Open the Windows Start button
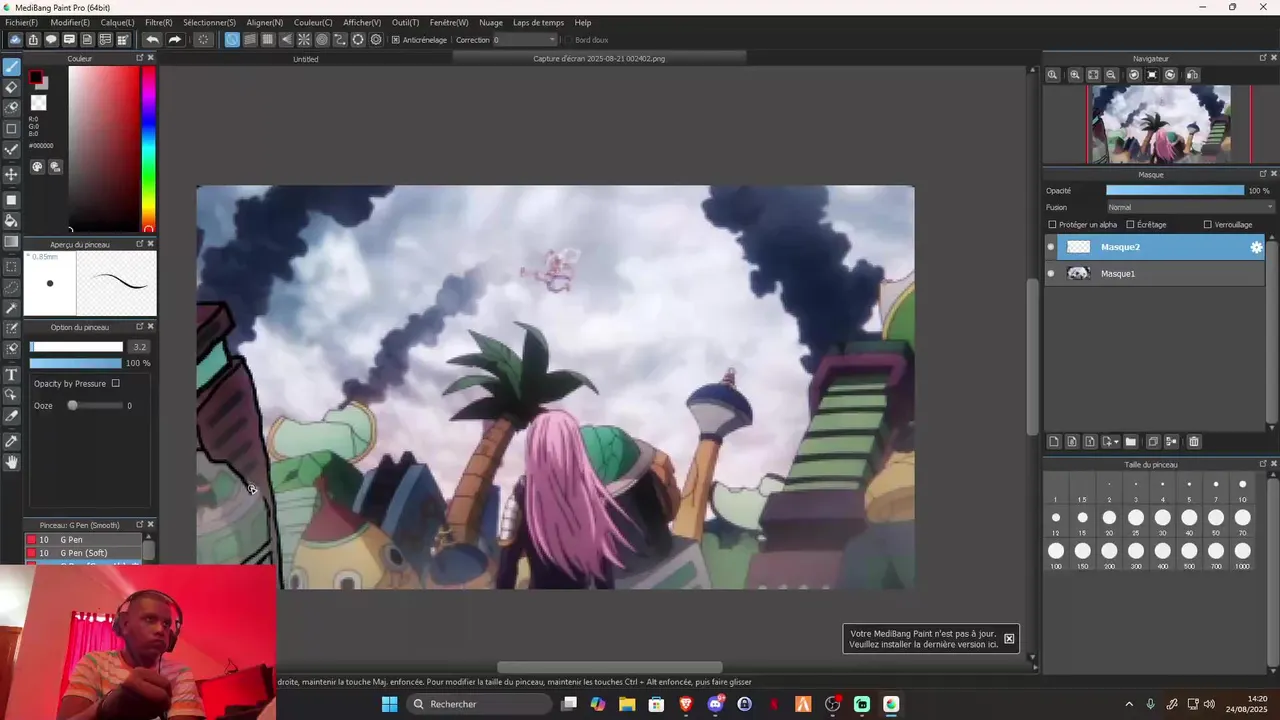Screen dimensions: 1280x720 (389, 704)
